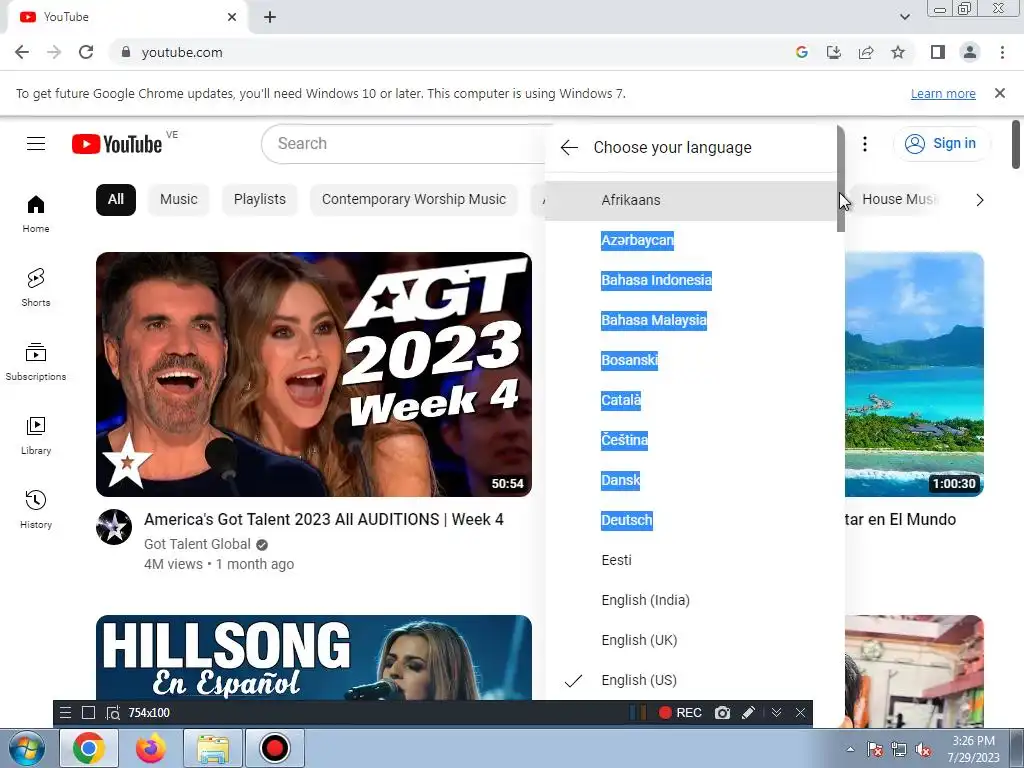Select Contemporary Worship Music chip

coord(413,199)
